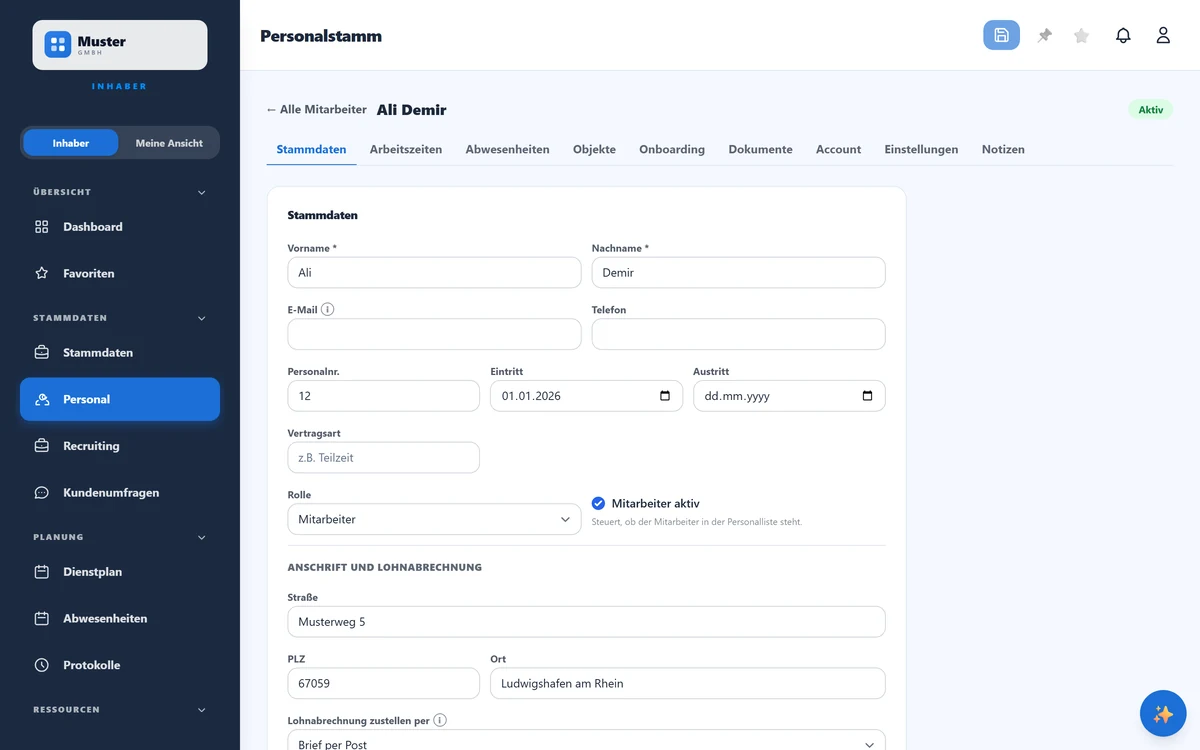
Task: Select the Stammdaten tab
Action: pos(311,149)
